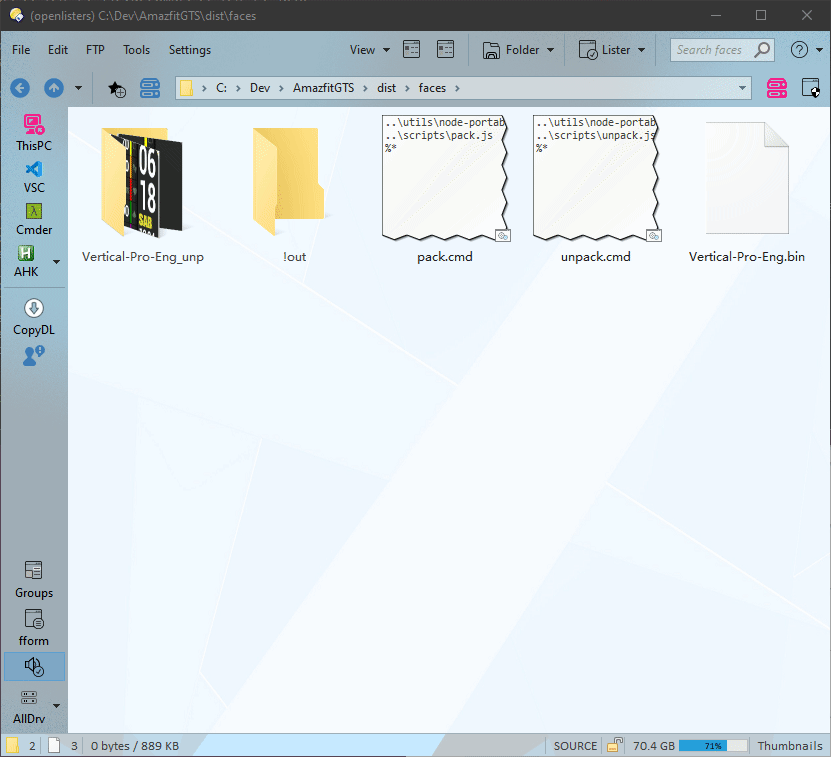Click the 0 bytes / 889 KB status text
831x757 pixels.
135,746
